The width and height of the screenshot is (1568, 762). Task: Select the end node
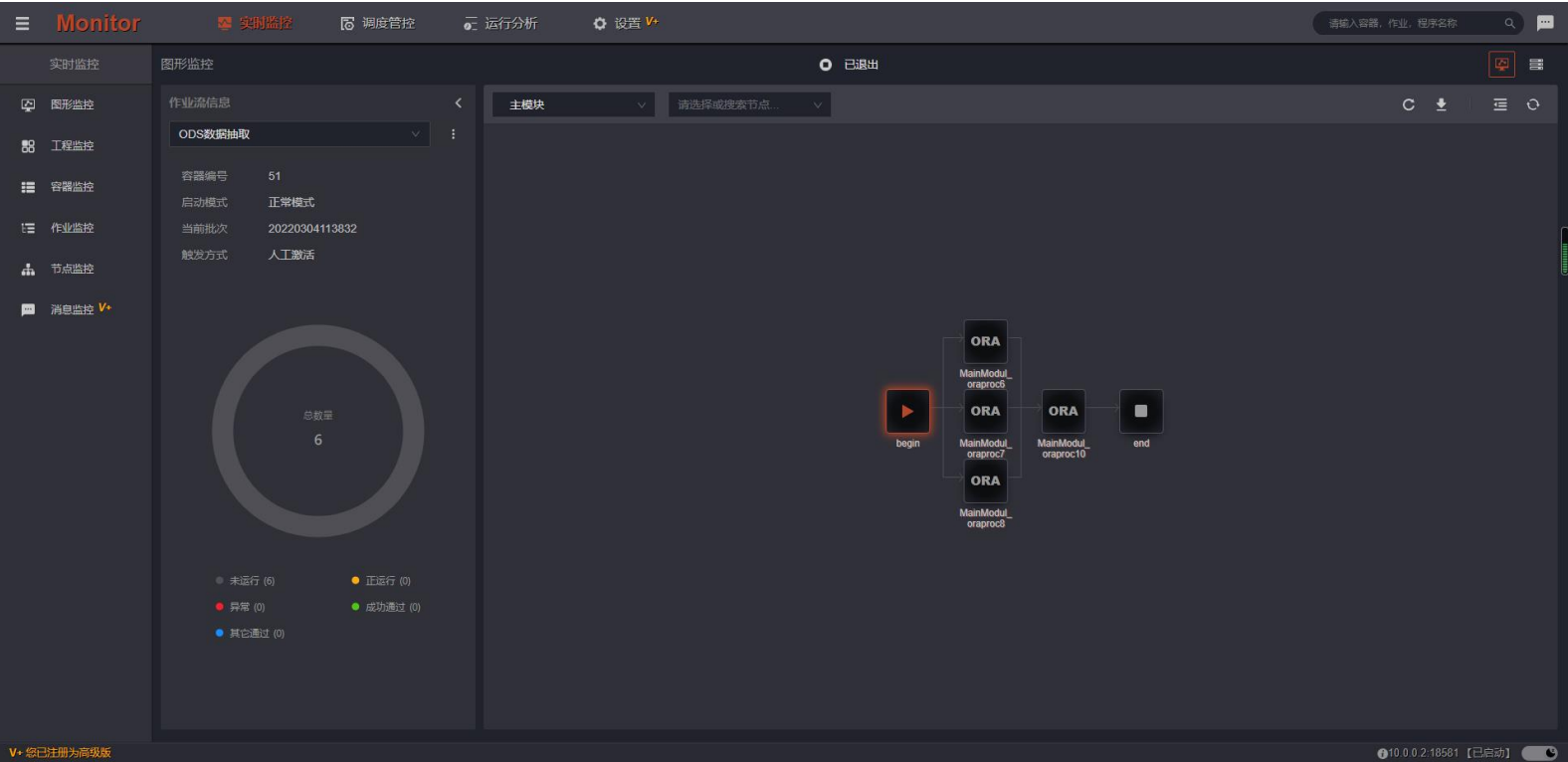[x=1141, y=411]
